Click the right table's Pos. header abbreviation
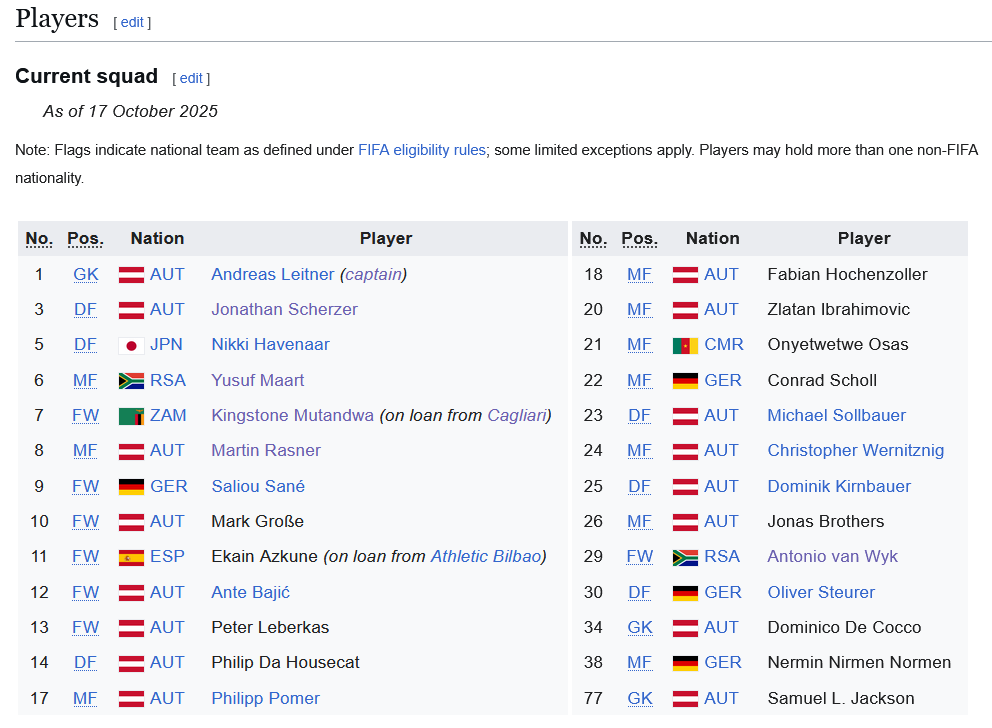 click(639, 238)
